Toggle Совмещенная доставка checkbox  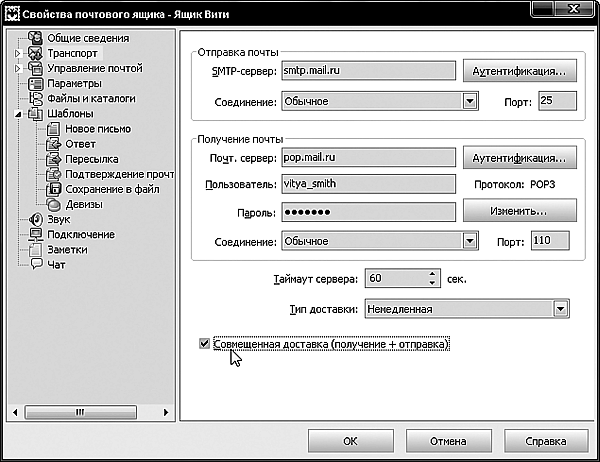[x=205, y=344]
